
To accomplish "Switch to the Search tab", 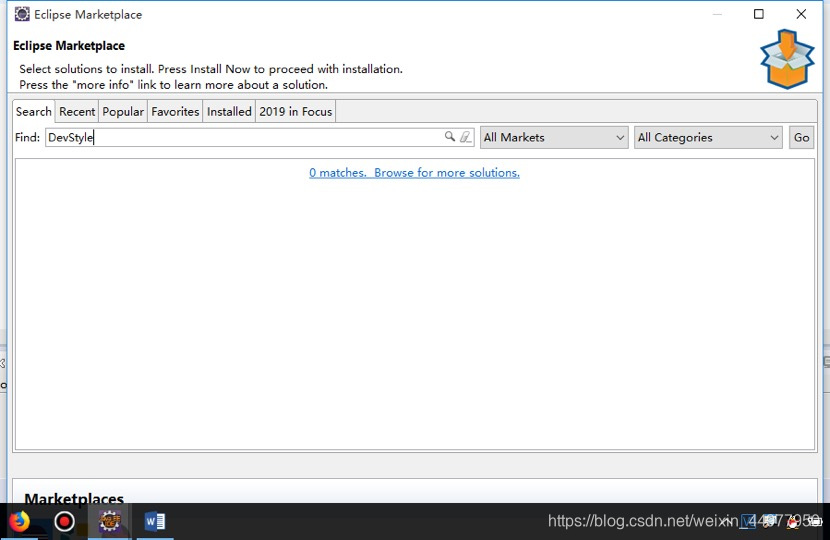I will (33, 112).
